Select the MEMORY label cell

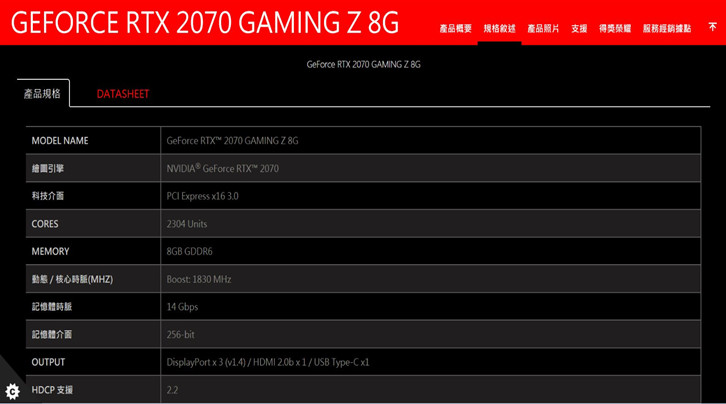[93, 251]
